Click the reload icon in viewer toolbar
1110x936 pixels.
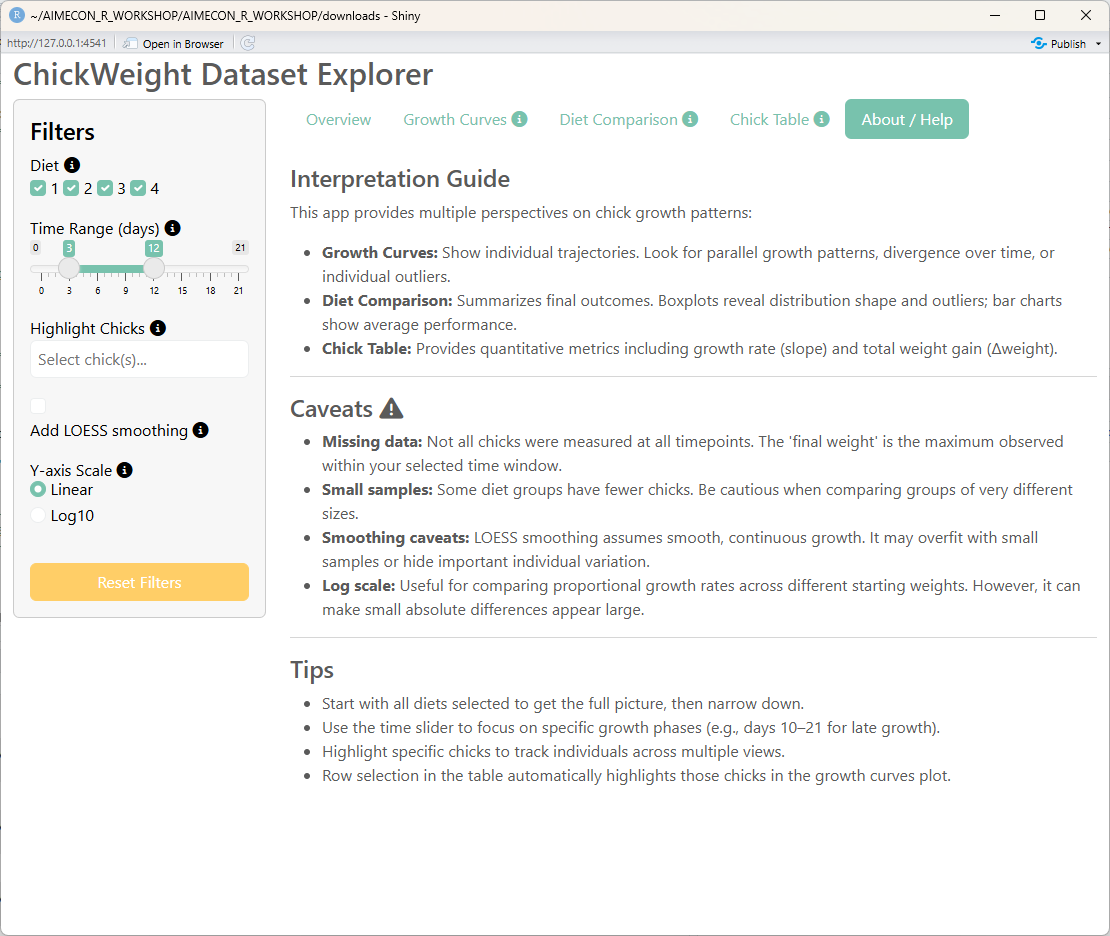[x=248, y=43]
